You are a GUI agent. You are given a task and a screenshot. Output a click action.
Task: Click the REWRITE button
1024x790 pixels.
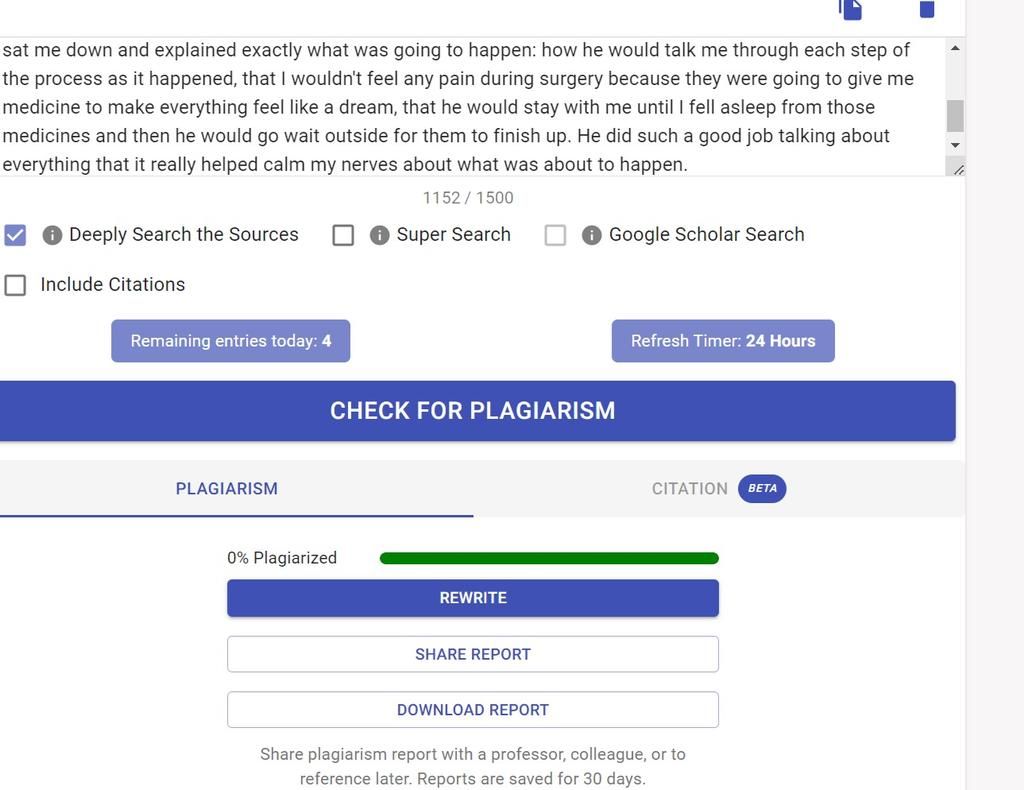tap(473, 598)
